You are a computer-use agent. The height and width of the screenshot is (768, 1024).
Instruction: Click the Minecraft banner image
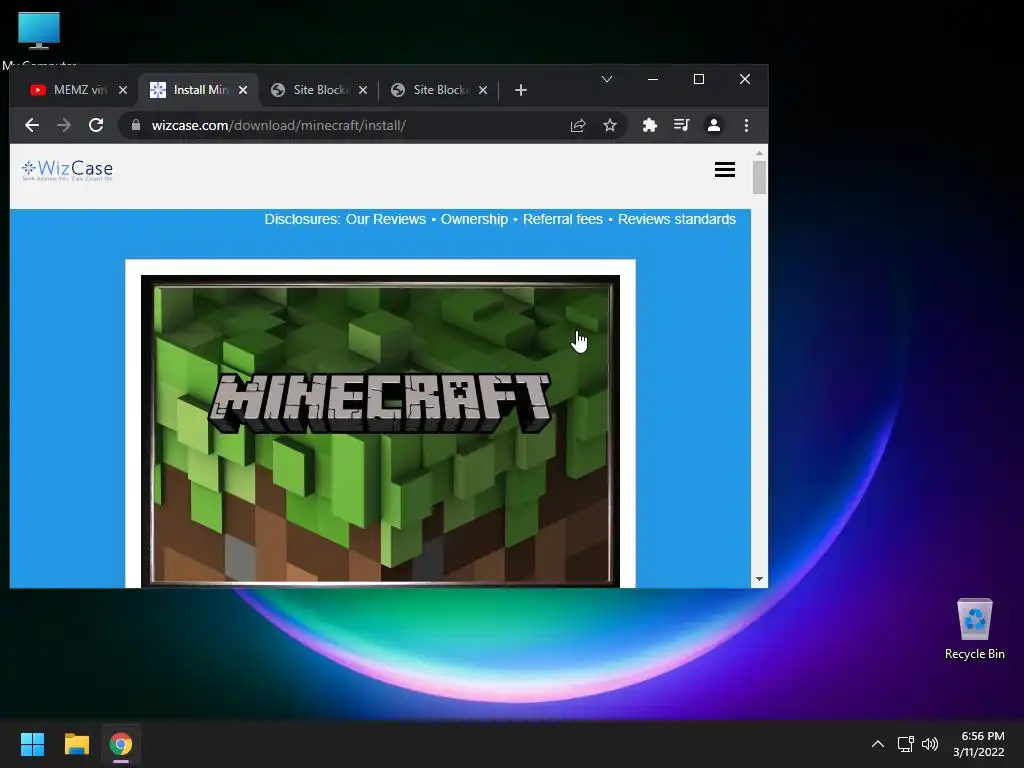click(380, 431)
